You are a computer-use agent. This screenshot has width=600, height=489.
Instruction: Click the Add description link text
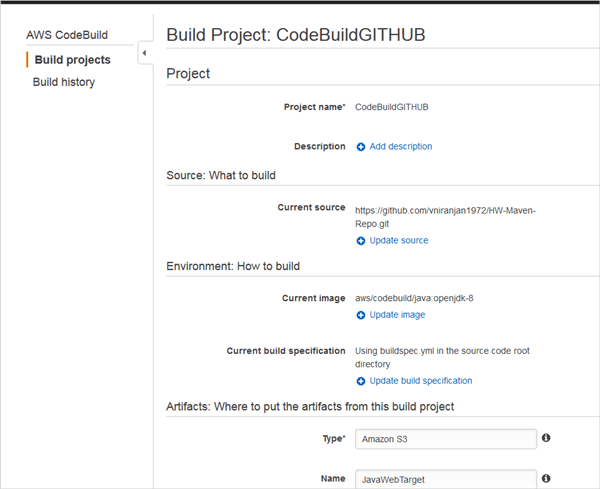[401, 147]
